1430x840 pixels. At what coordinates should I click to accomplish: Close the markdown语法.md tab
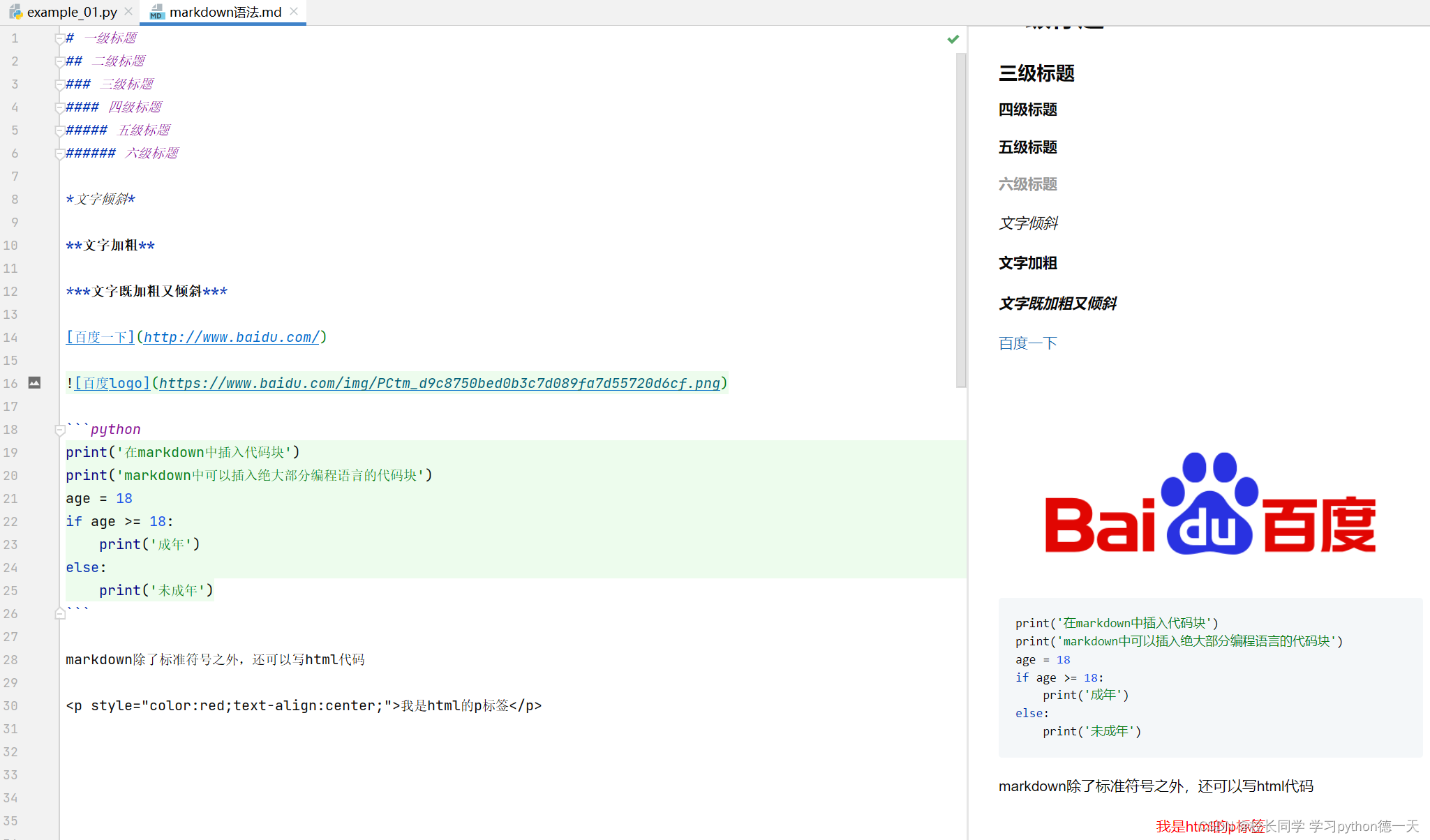(294, 11)
